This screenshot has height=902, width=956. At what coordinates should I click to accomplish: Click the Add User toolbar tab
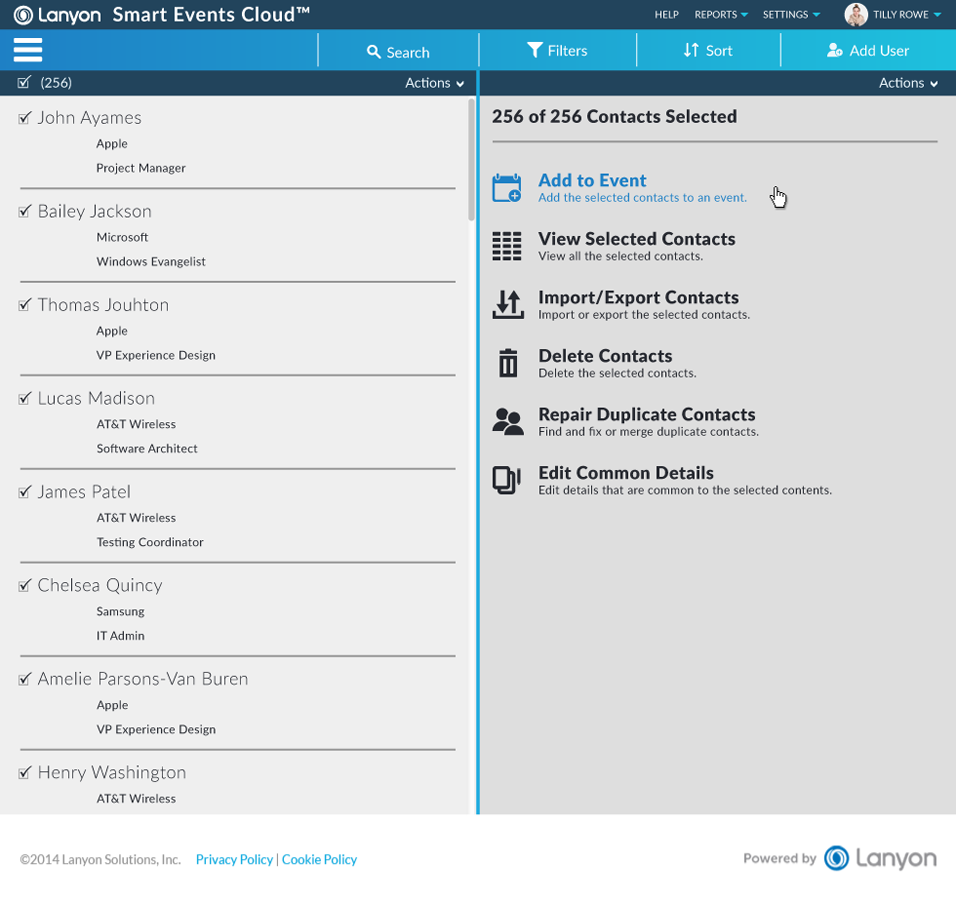[x=868, y=50]
